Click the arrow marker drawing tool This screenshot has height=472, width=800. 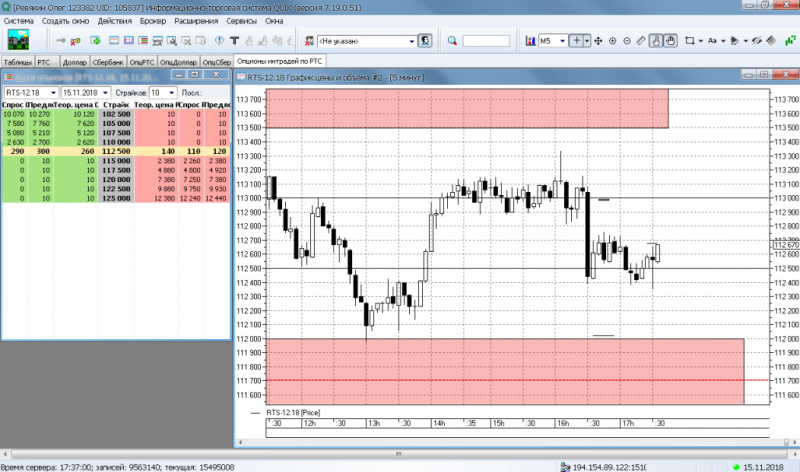pyautogui.click(x=735, y=41)
